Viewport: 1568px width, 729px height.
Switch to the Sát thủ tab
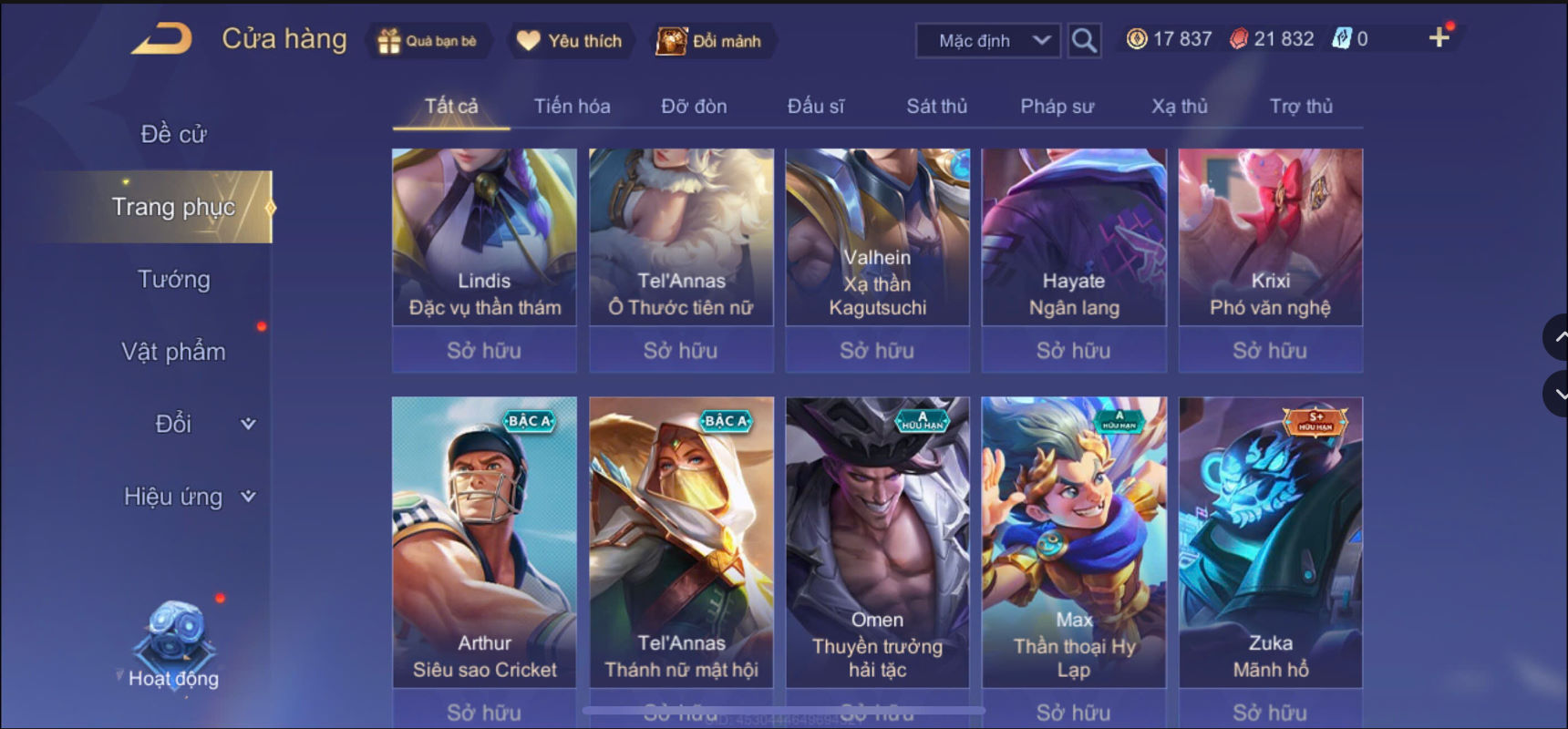click(x=936, y=107)
